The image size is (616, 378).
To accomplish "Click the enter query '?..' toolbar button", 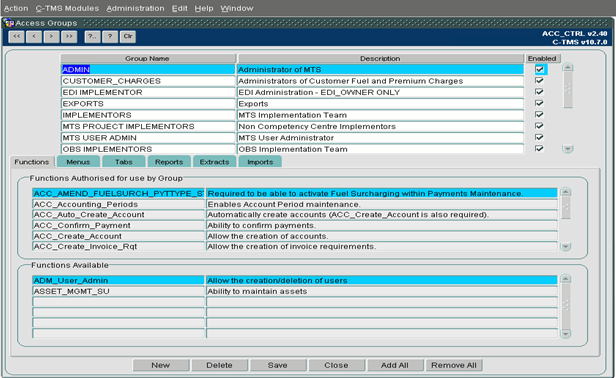I will (92, 37).
